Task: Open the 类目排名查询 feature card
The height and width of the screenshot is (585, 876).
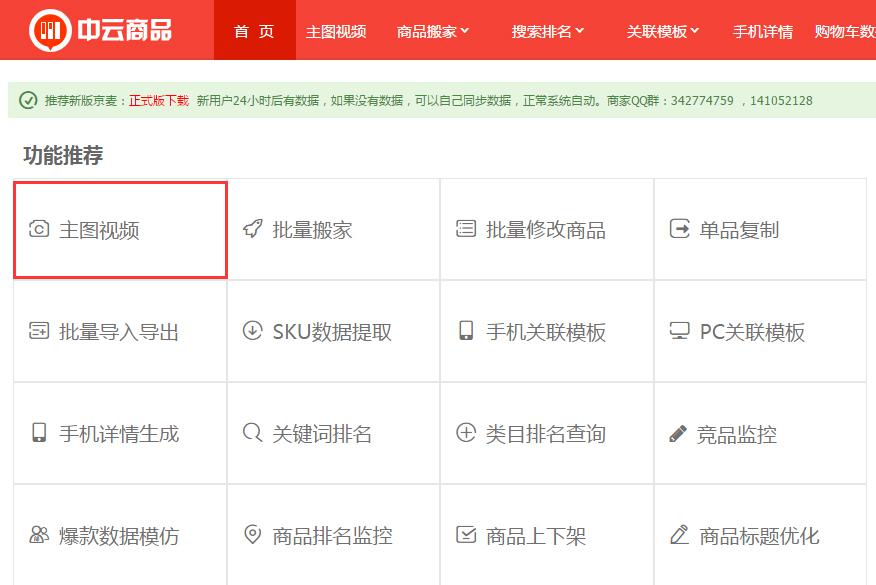Action: [x=547, y=434]
